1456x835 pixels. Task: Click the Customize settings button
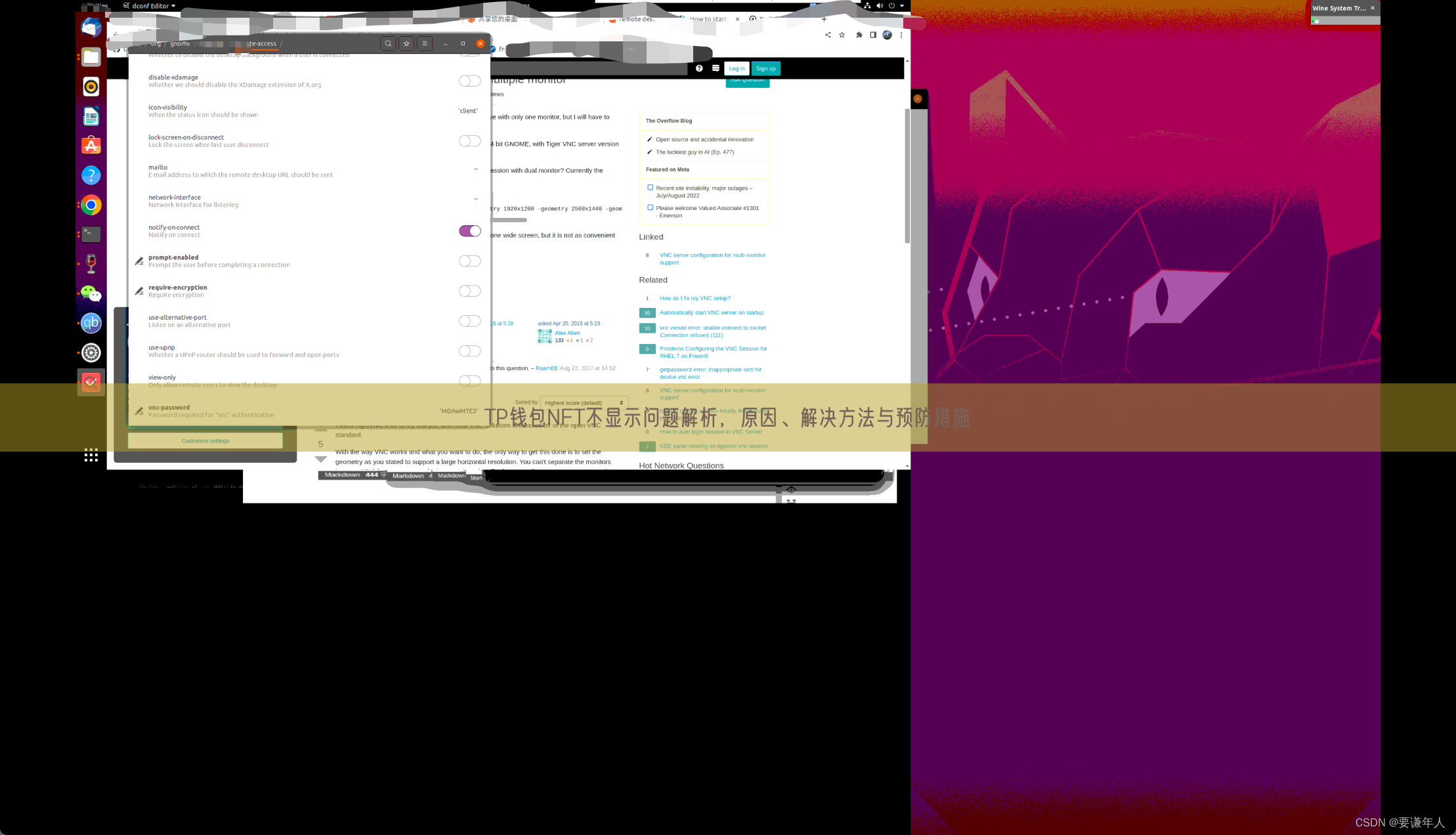pyautogui.click(x=204, y=440)
